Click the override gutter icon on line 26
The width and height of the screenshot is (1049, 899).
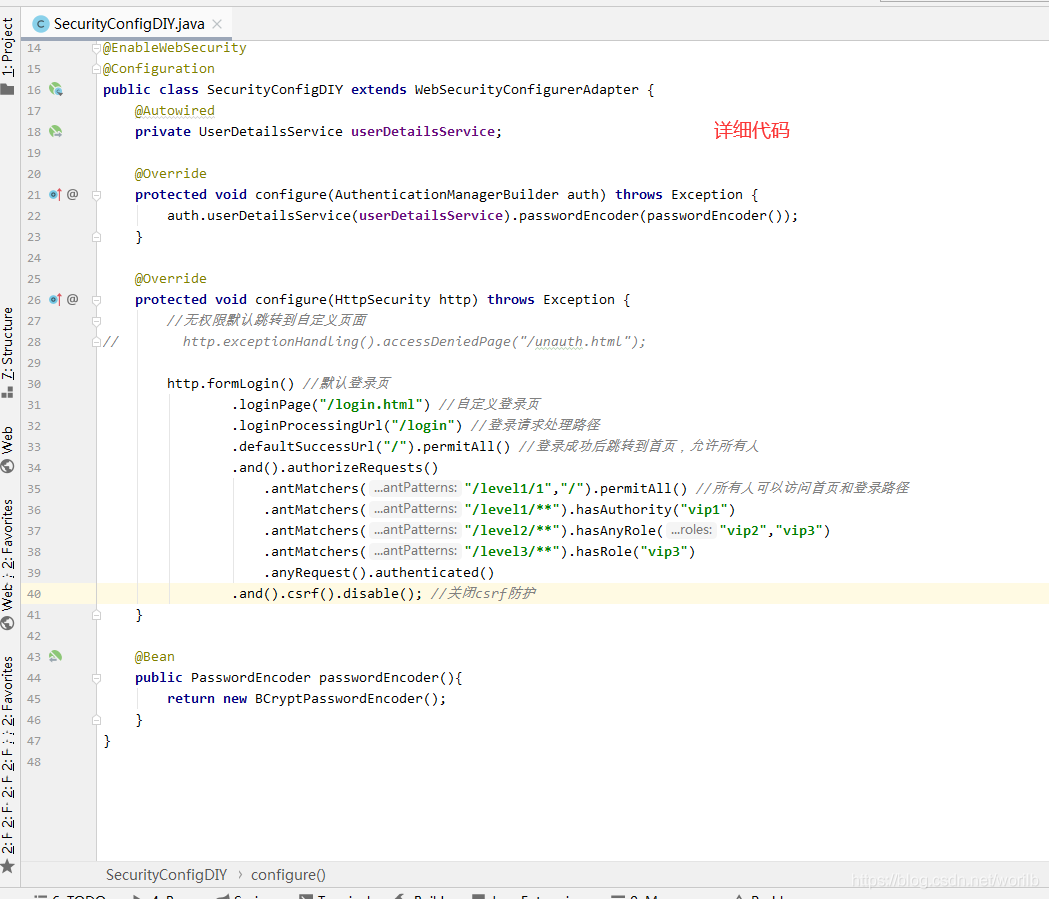tap(56, 299)
